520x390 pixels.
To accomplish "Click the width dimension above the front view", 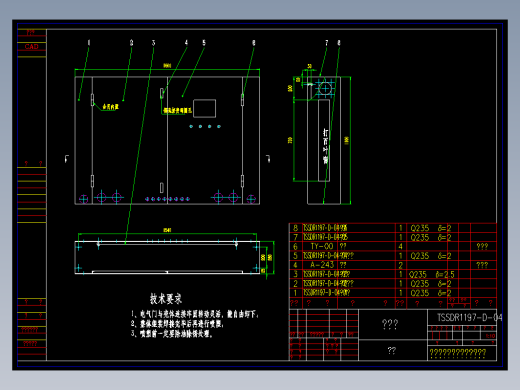I will click(167, 66).
